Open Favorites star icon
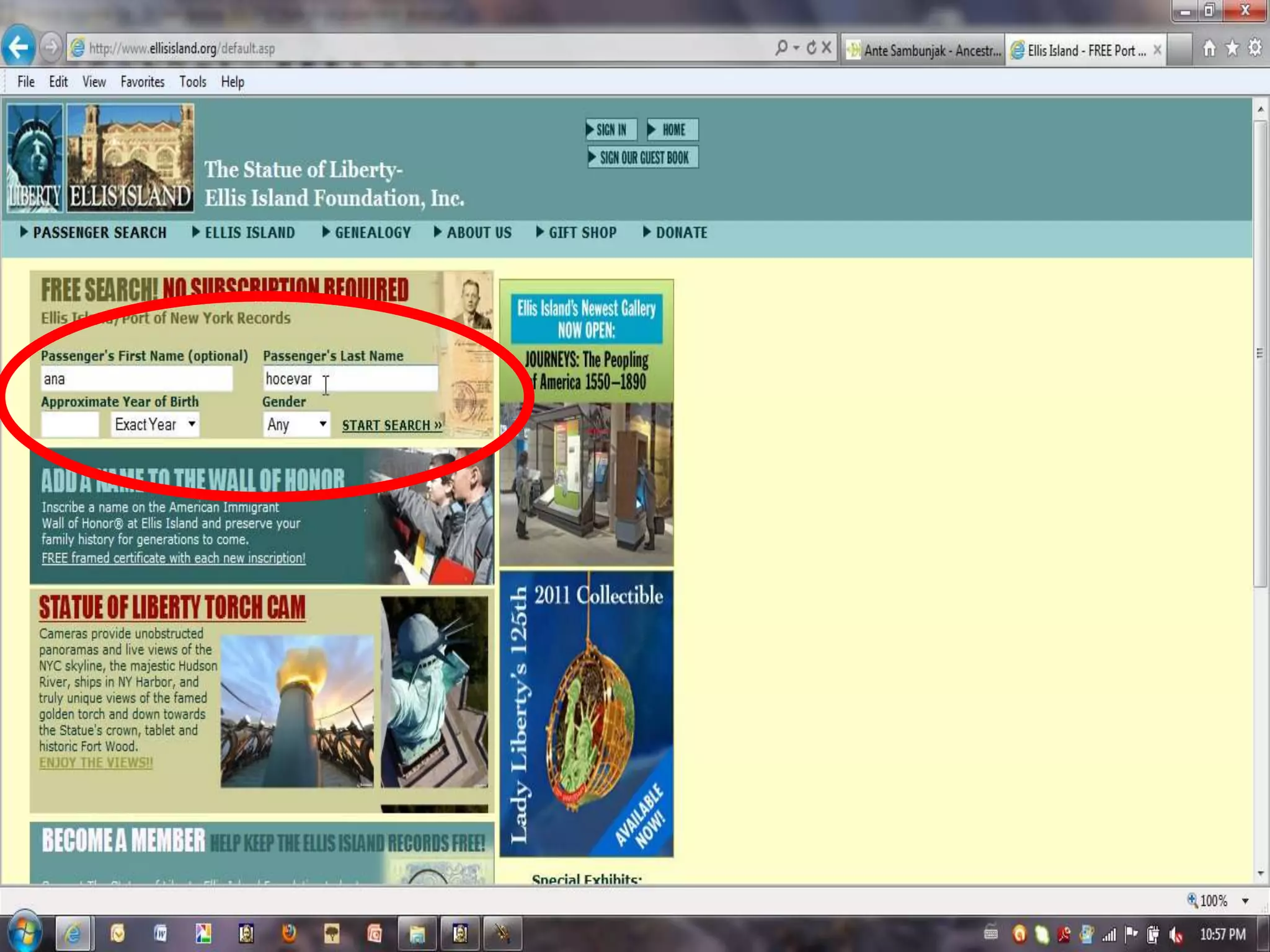Image resolution: width=1270 pixels, height=952 pixels. [1232, 48]
